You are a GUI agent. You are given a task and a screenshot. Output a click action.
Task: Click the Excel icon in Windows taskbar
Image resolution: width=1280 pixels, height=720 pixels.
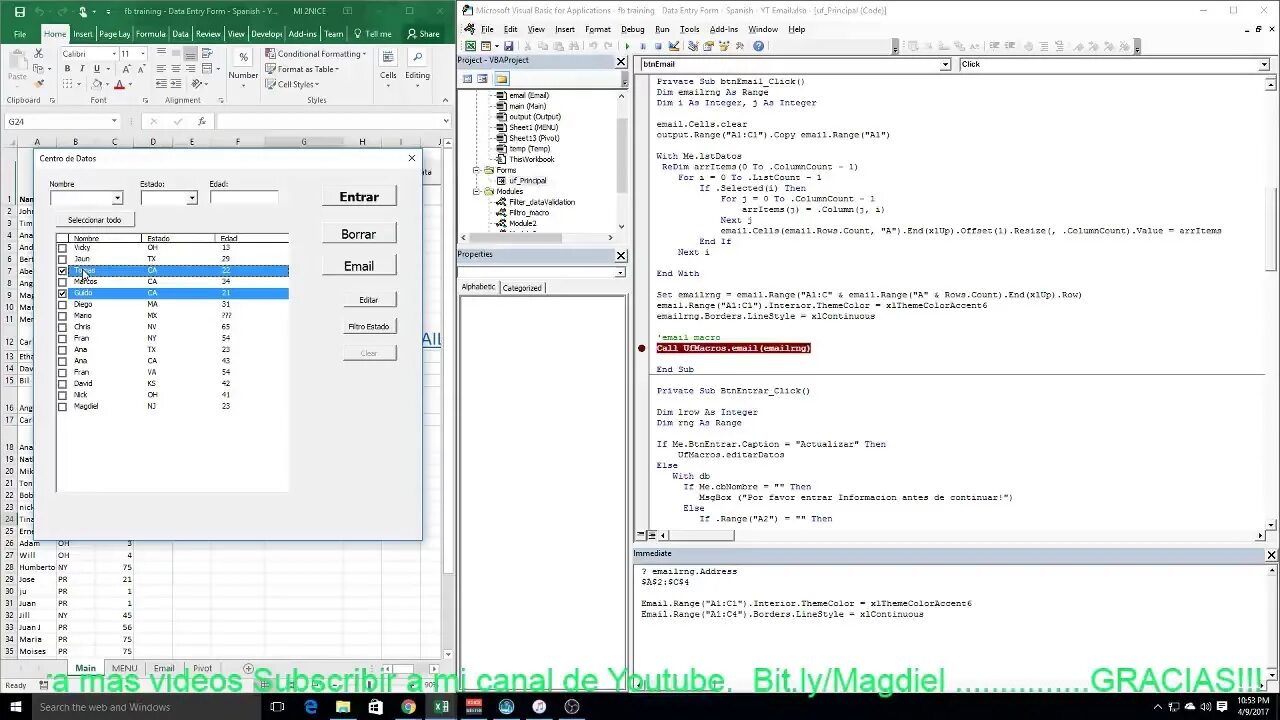[x=441, y=707]
